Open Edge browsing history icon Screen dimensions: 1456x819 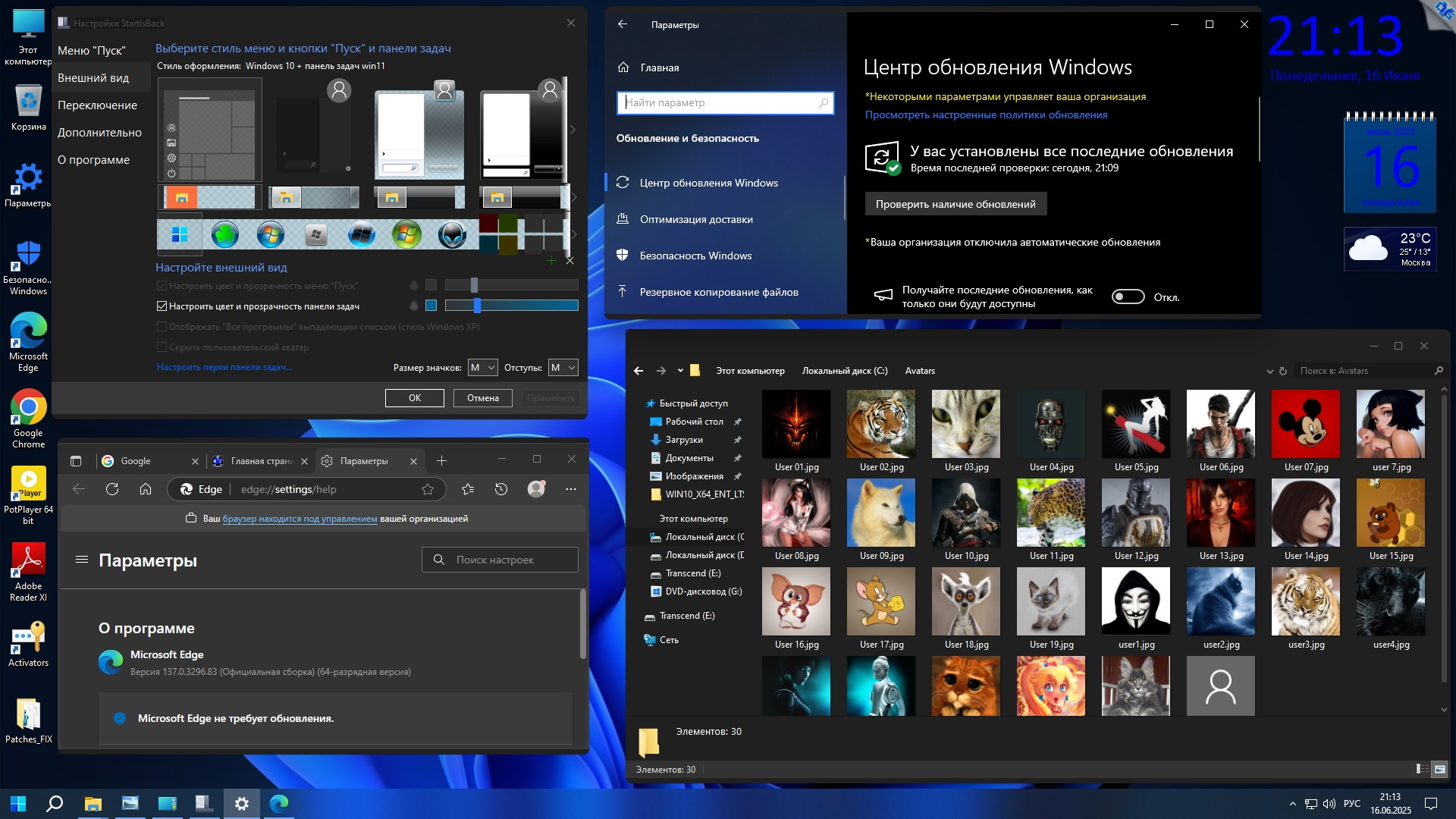pyautogui.click(x=501, y=489)
